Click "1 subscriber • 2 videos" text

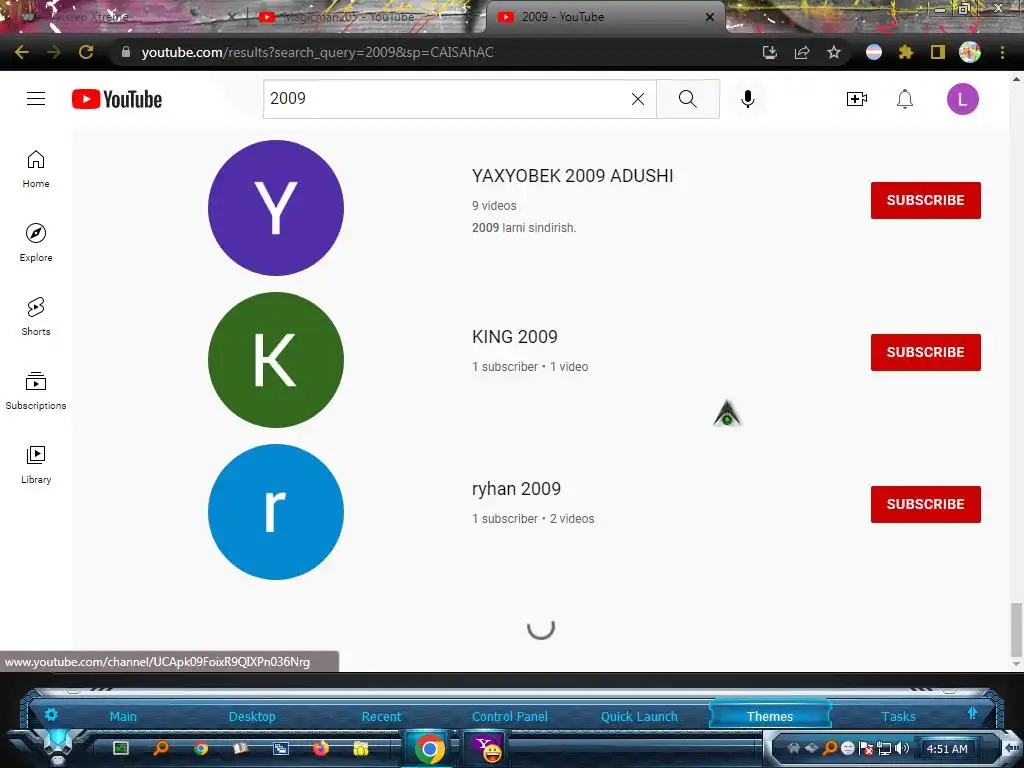tap(533, 519)
